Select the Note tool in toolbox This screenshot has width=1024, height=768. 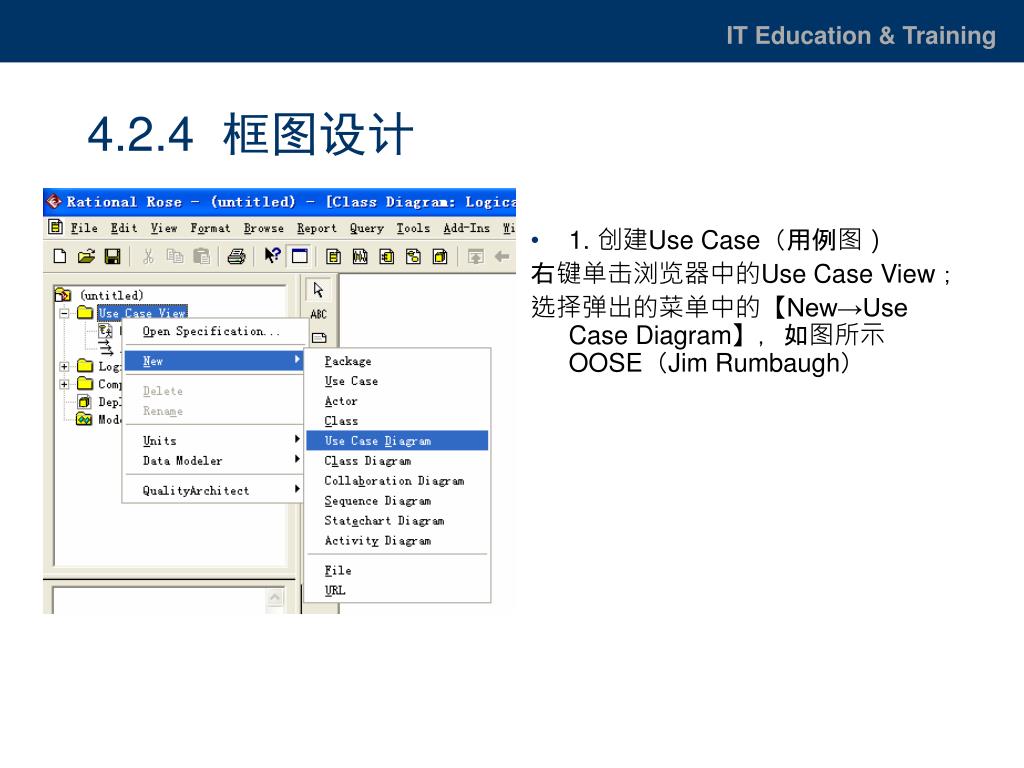coord(319,338)
